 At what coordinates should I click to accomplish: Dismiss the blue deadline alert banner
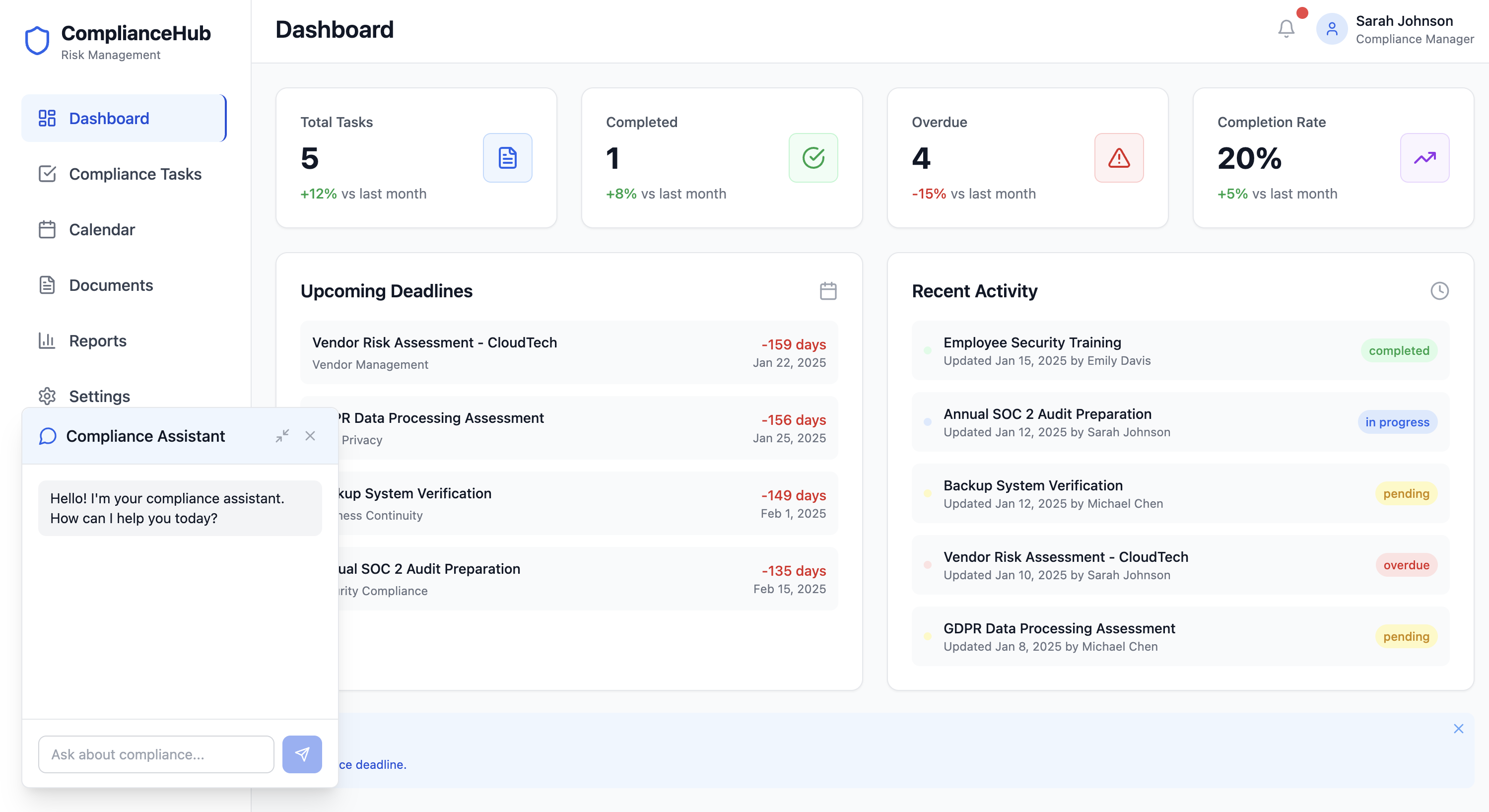(x=1458, y=729)
